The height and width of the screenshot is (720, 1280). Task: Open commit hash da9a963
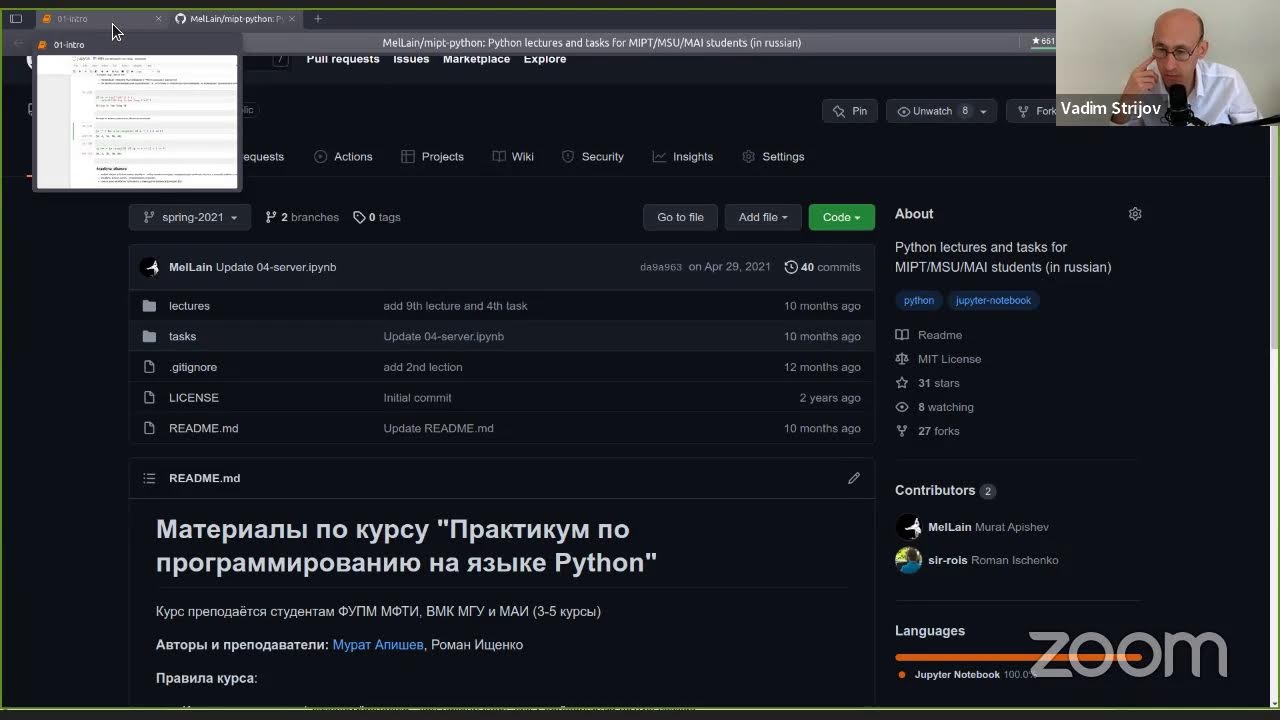pos(661,267)
